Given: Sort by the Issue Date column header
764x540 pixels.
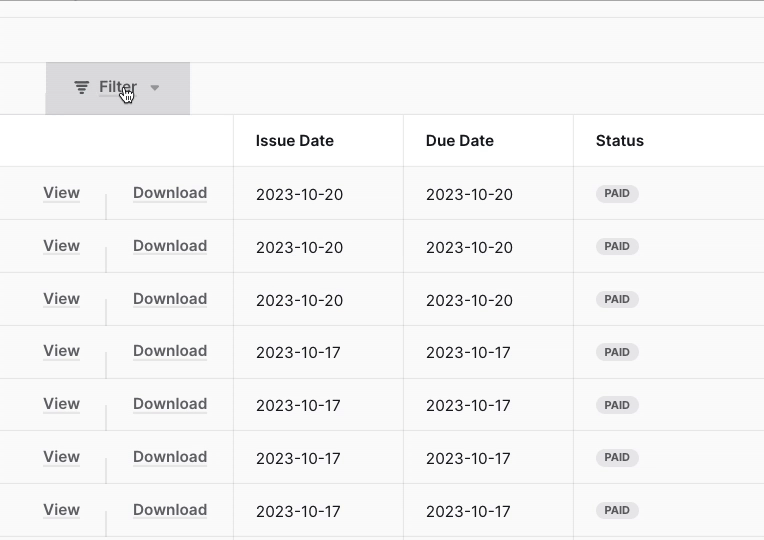Looking at the screenshot, I should tap(295, 141).
